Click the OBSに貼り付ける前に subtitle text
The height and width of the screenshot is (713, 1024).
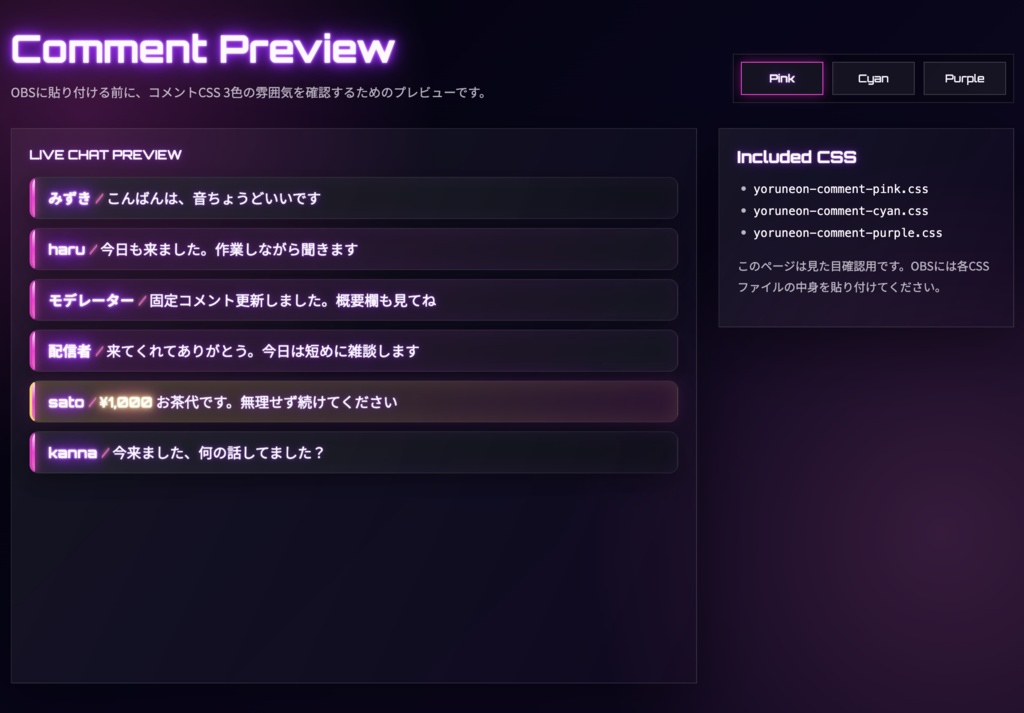(x=249, y=93)
